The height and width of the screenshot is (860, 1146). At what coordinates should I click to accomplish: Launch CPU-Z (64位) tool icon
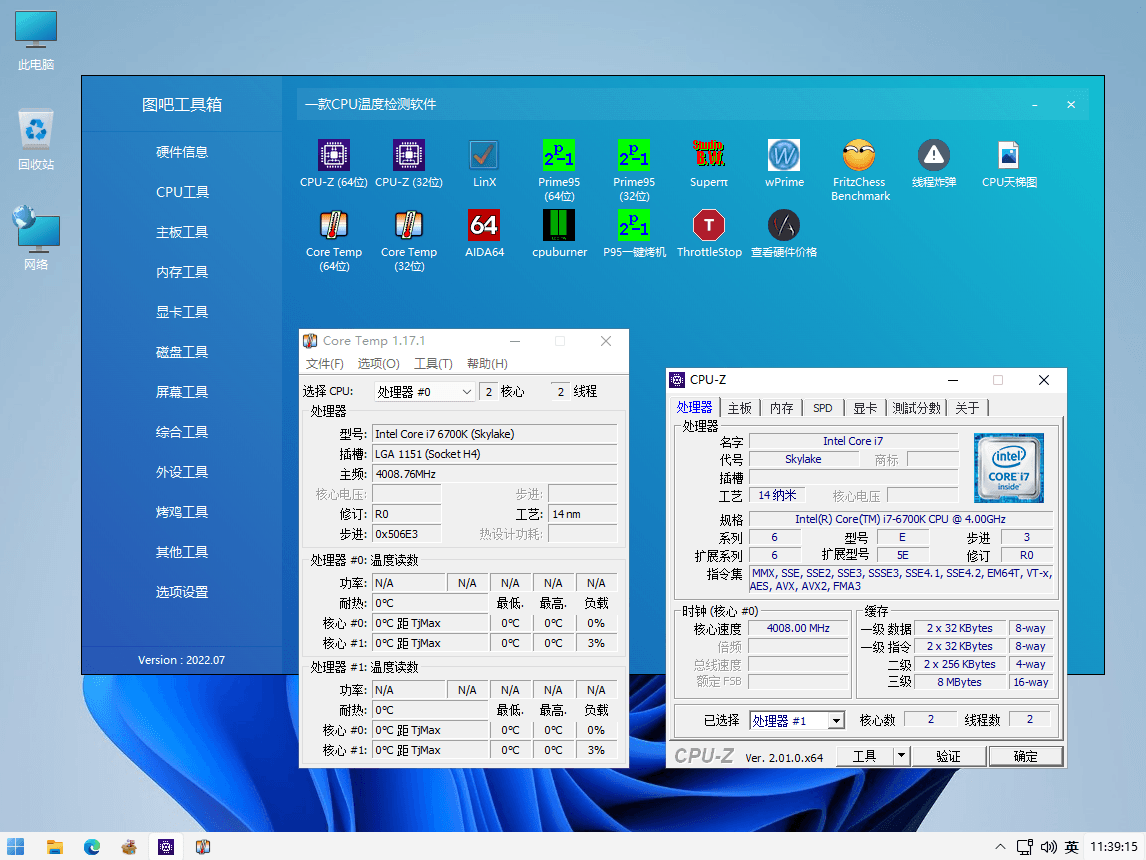(333, 155)
